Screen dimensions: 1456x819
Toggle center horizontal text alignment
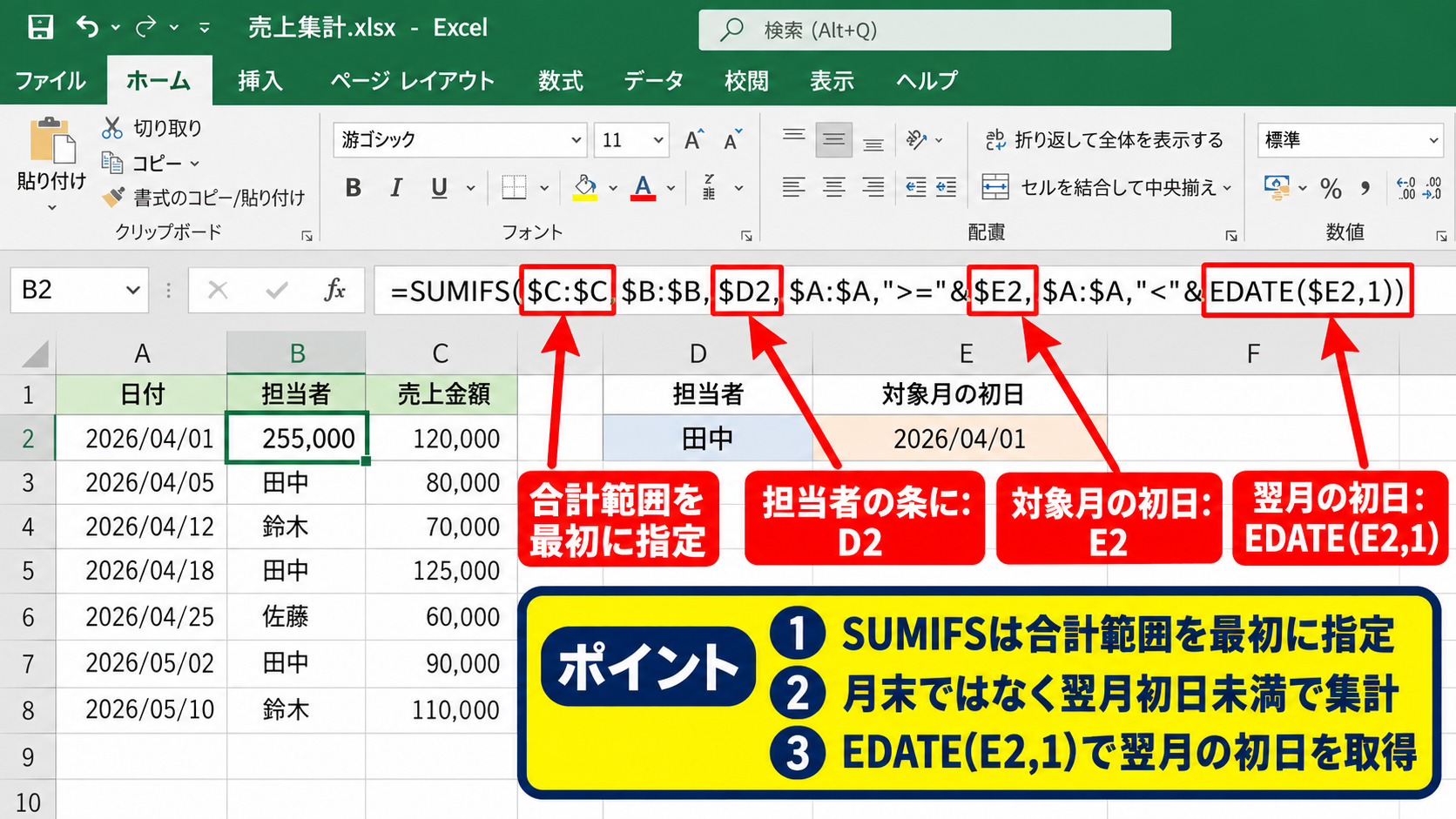(x=833, y=187)
